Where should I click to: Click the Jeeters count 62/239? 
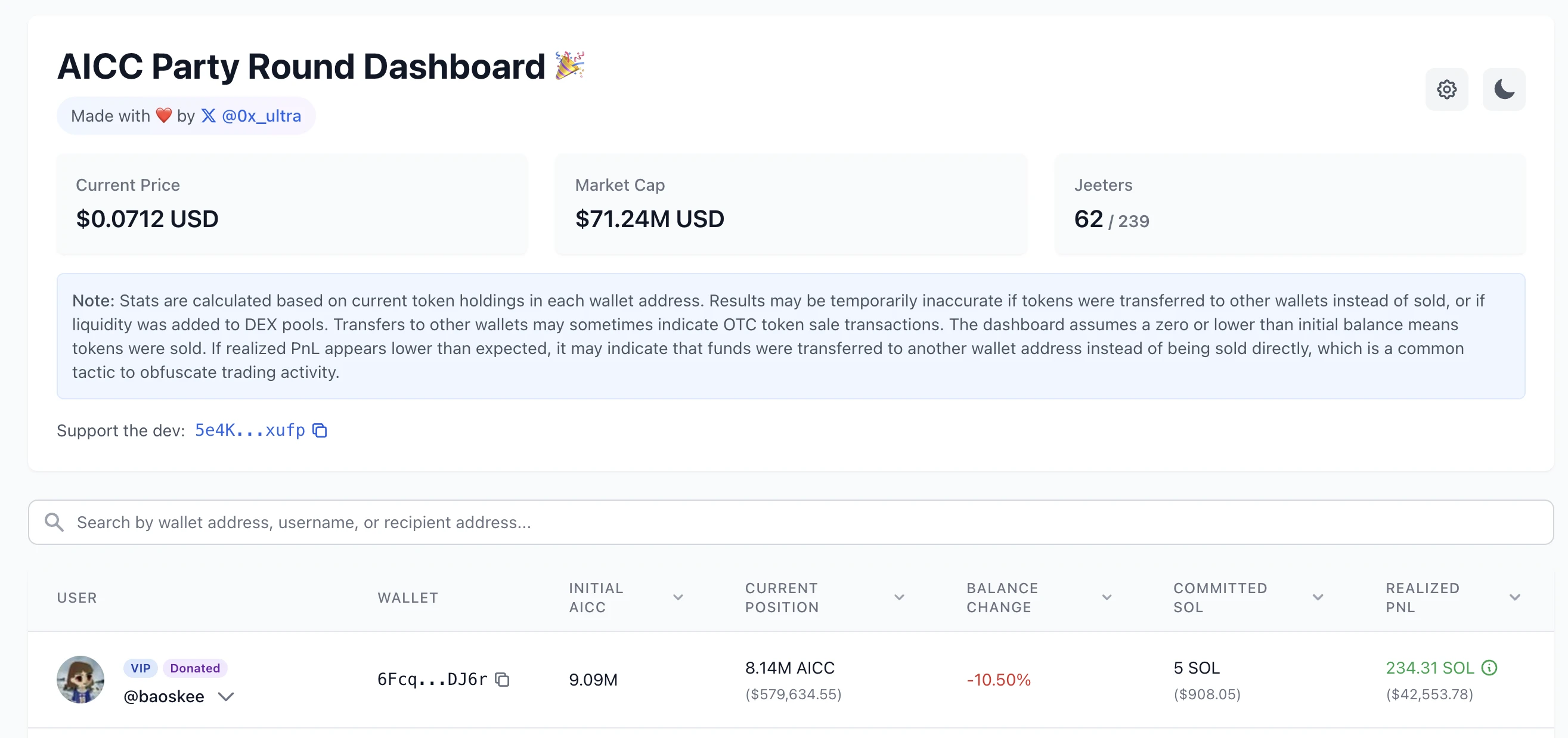pos(1109,219)
